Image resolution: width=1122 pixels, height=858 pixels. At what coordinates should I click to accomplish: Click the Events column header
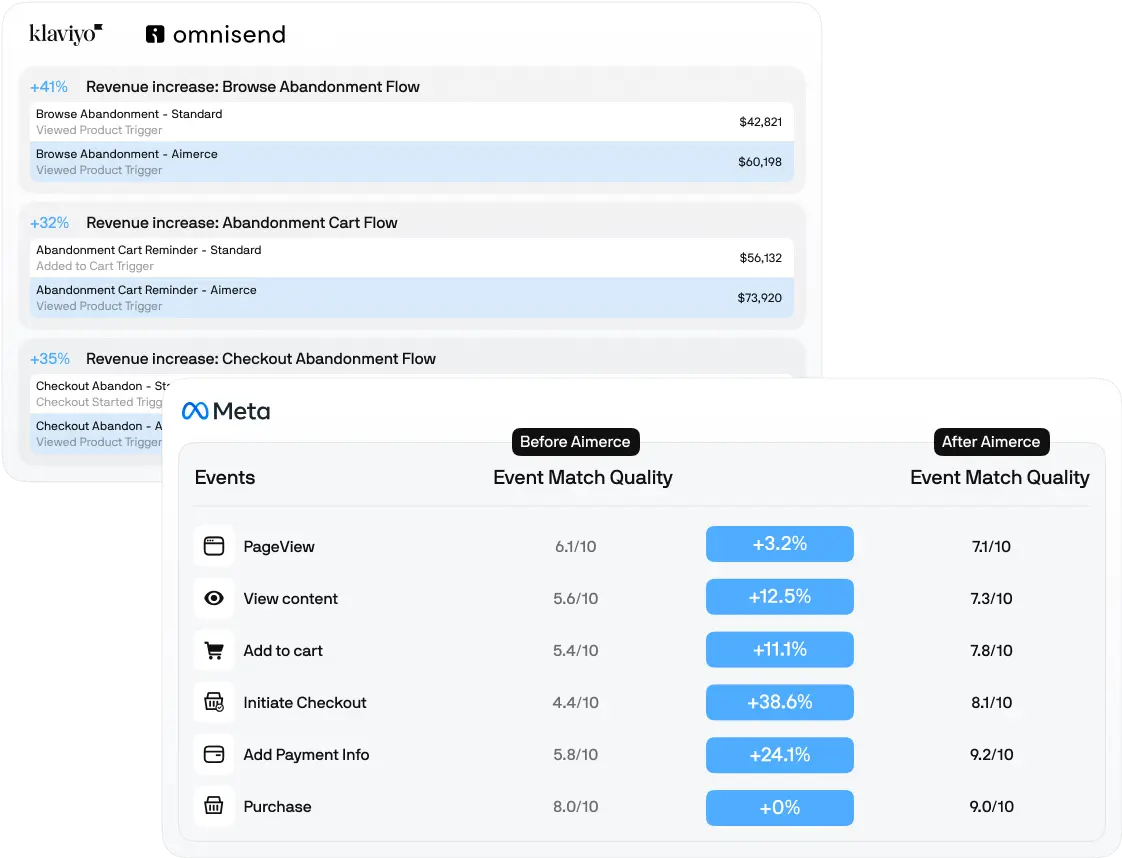(225, 477)
